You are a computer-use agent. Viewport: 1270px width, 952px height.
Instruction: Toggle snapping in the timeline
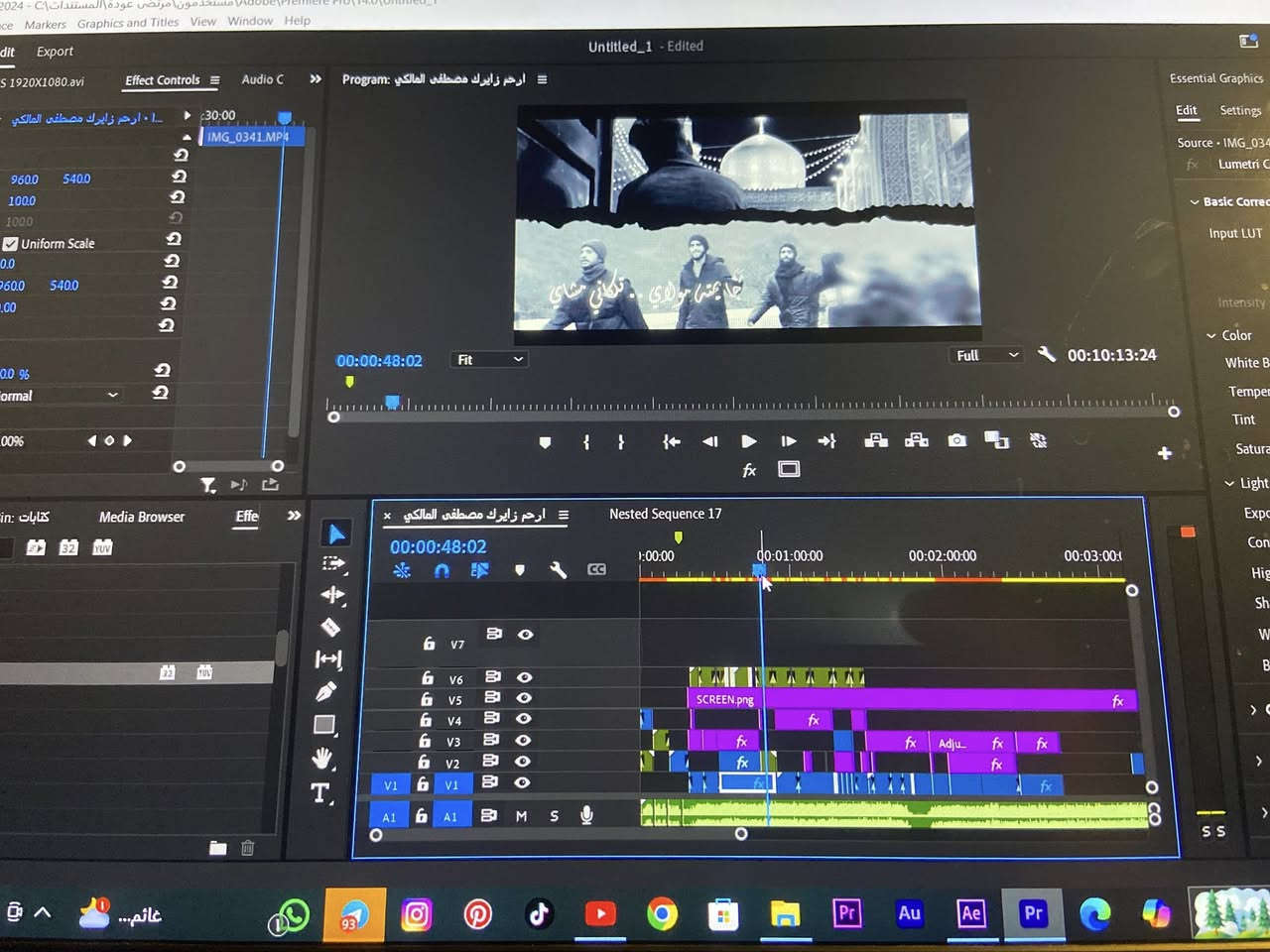[x=442, y=570]
